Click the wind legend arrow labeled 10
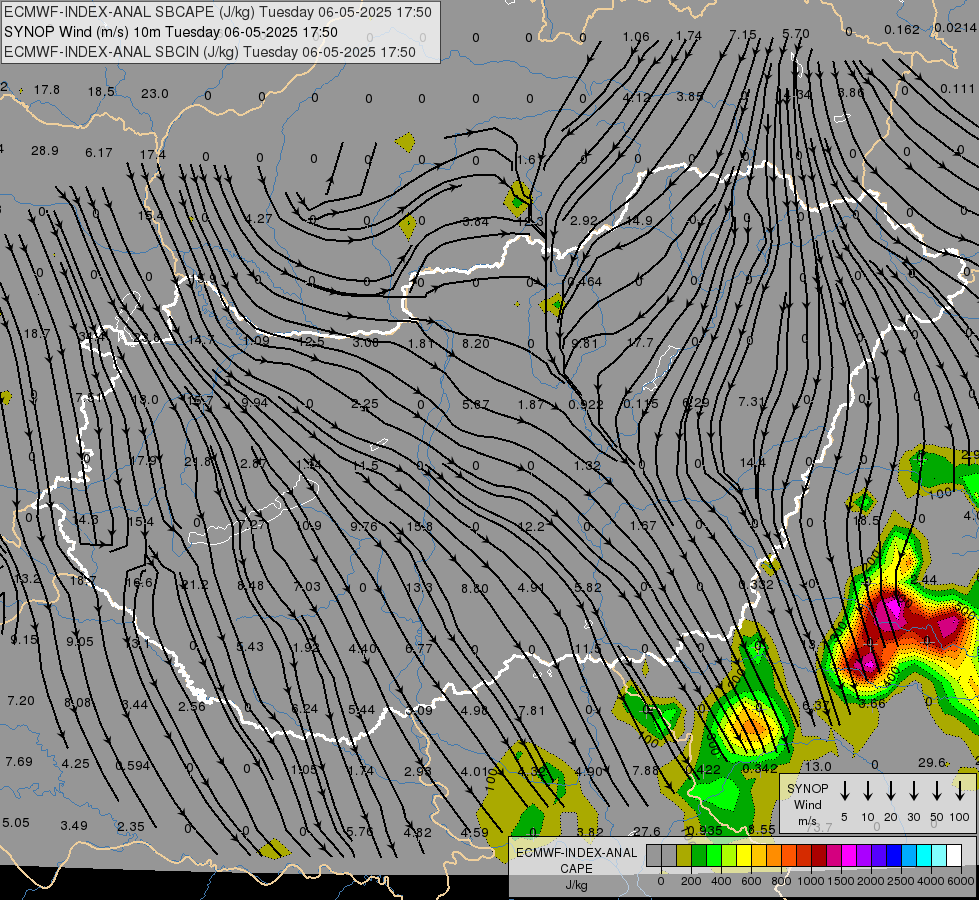 pyautogui.click(x=867, y=791)
